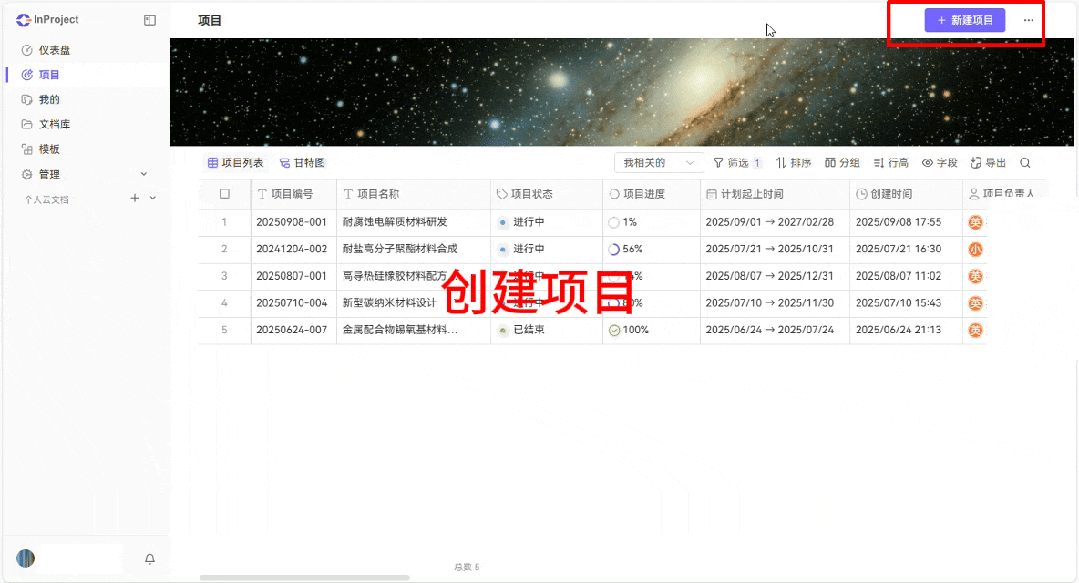Open project 新型碳纳米材料设计
Viewport: 1079px width, 583px height.
pos(389,303)
